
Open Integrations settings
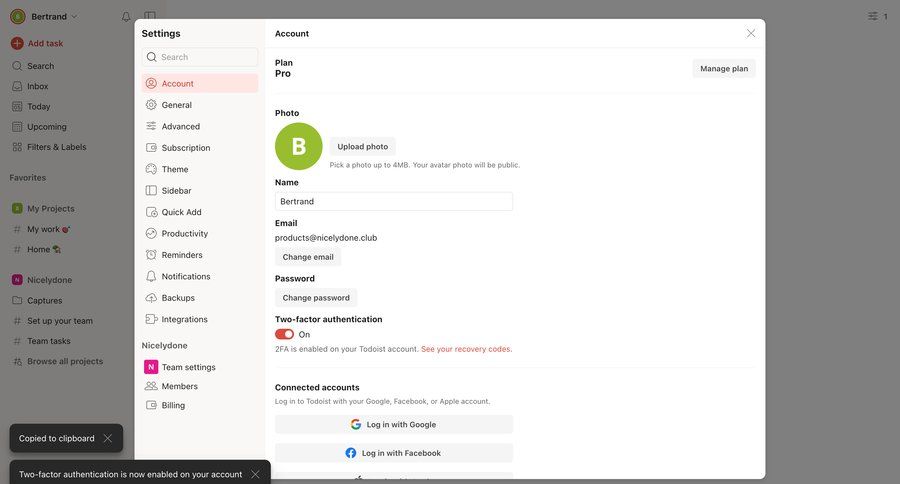point(200,319)
